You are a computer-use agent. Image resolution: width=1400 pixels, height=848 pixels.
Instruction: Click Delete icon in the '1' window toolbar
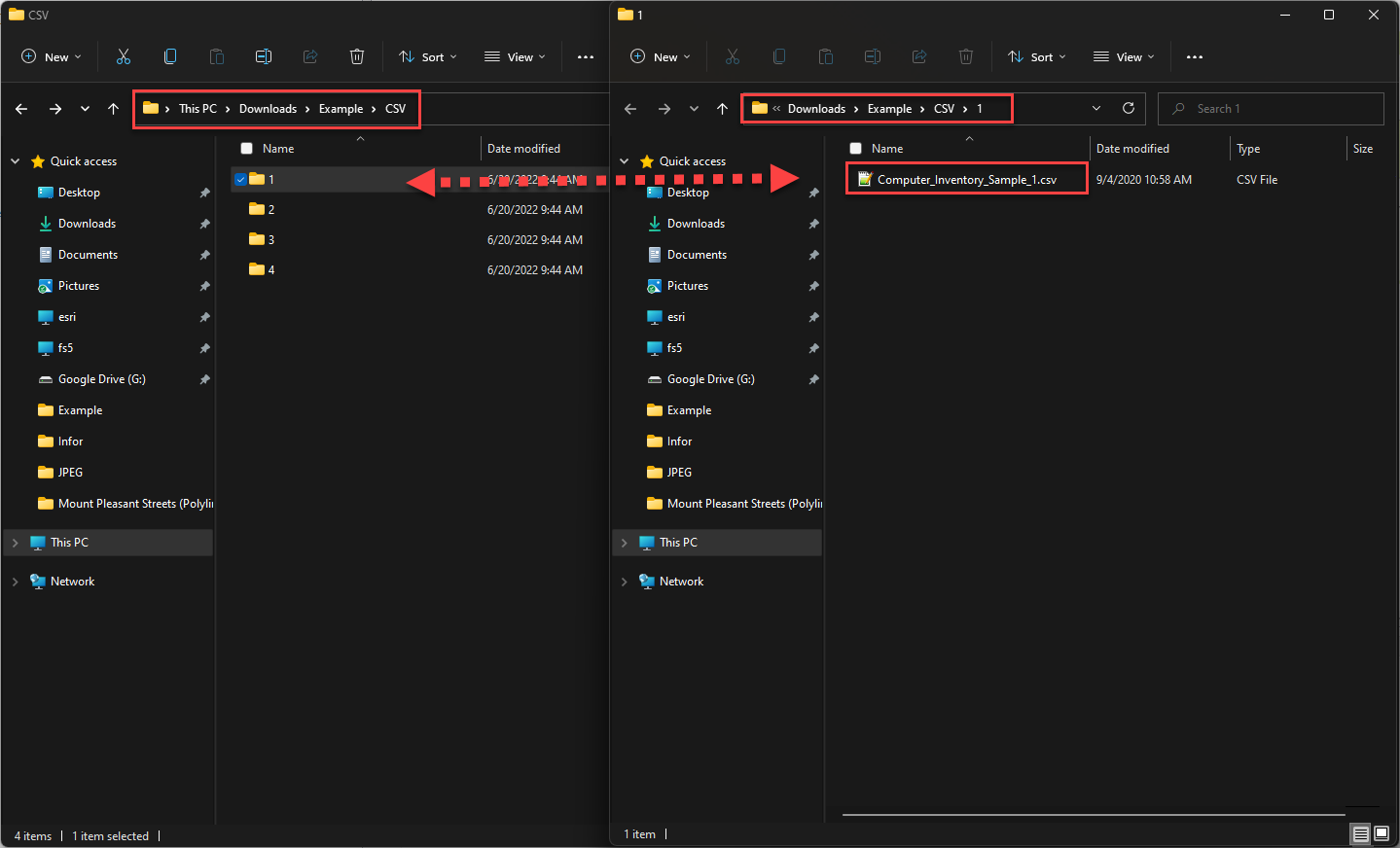(x=966, y=56)
